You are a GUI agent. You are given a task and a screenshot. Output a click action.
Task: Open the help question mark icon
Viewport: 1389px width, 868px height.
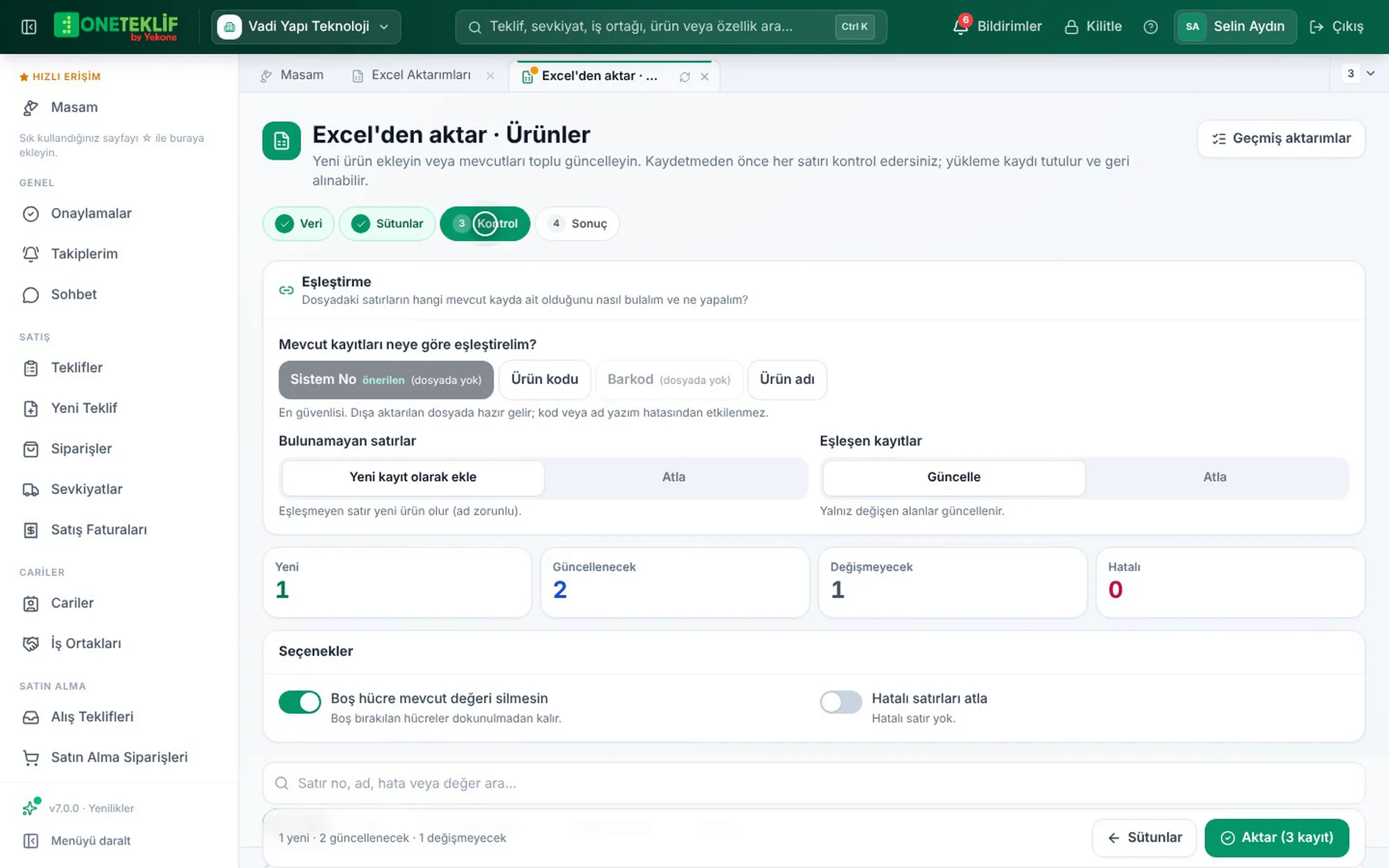click(1150, 27)
